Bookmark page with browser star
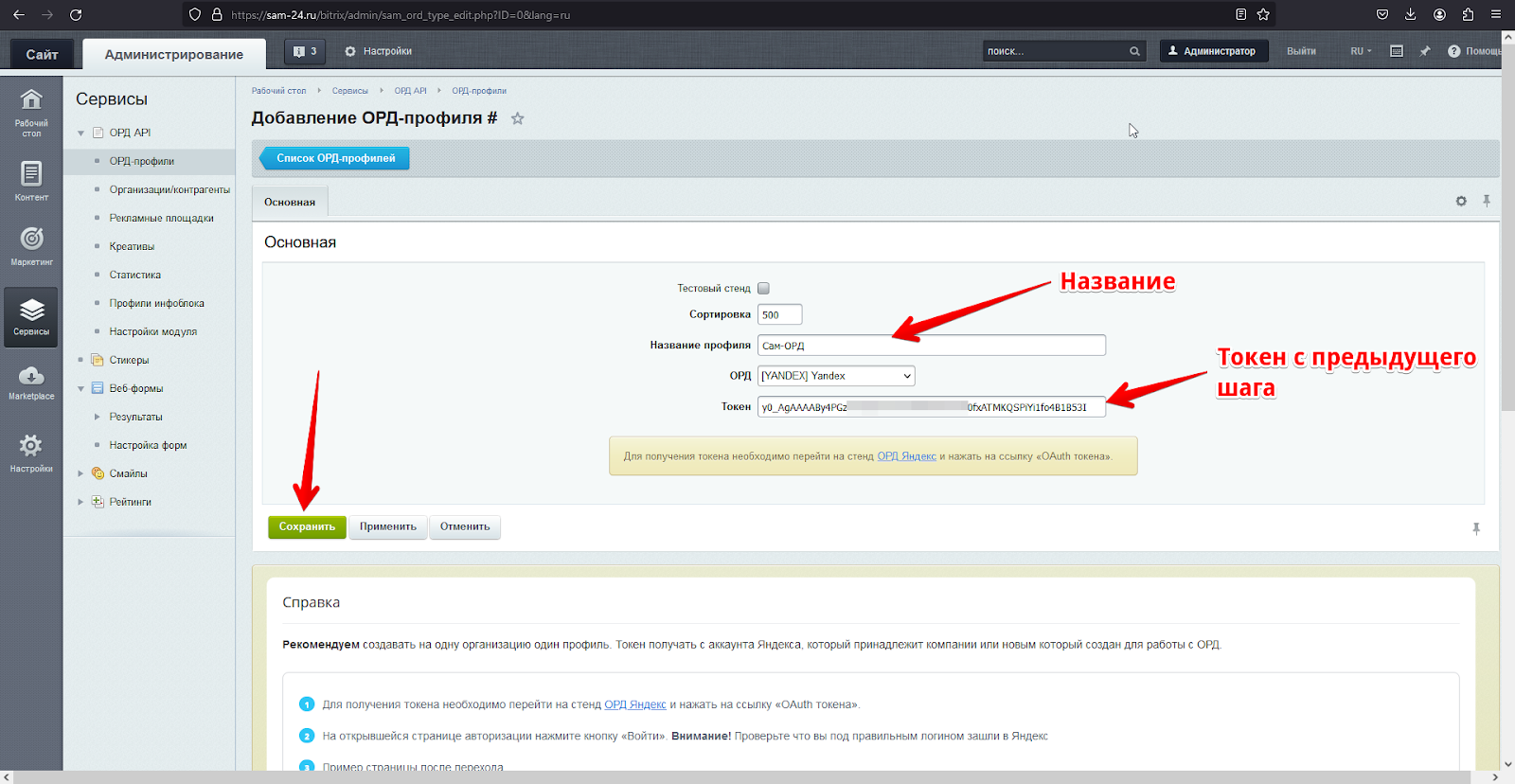Viewport: 1515px width, 784px height. coord(1263,14)
